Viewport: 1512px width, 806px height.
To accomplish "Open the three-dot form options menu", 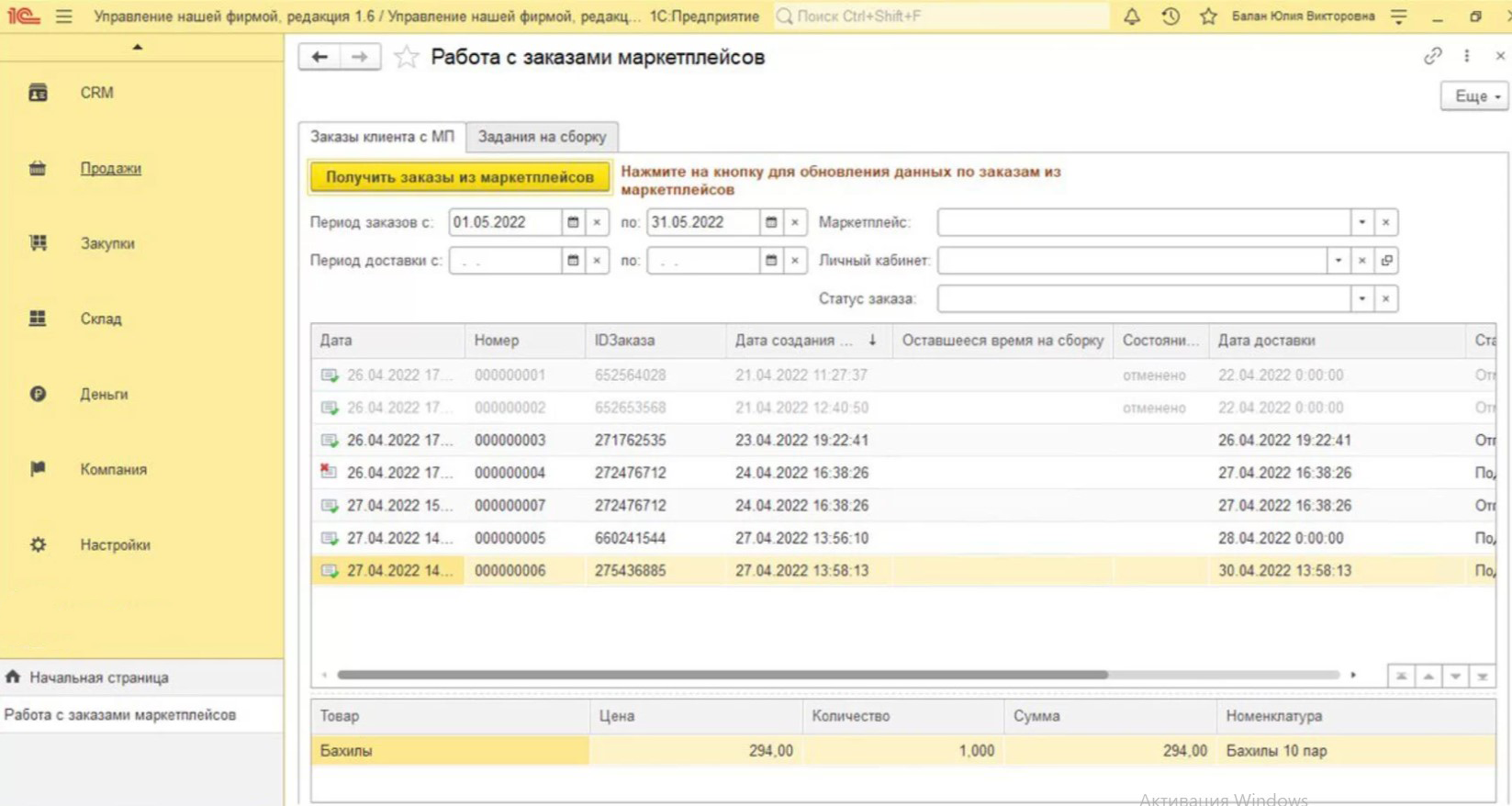I will [x=1467, y=56].
